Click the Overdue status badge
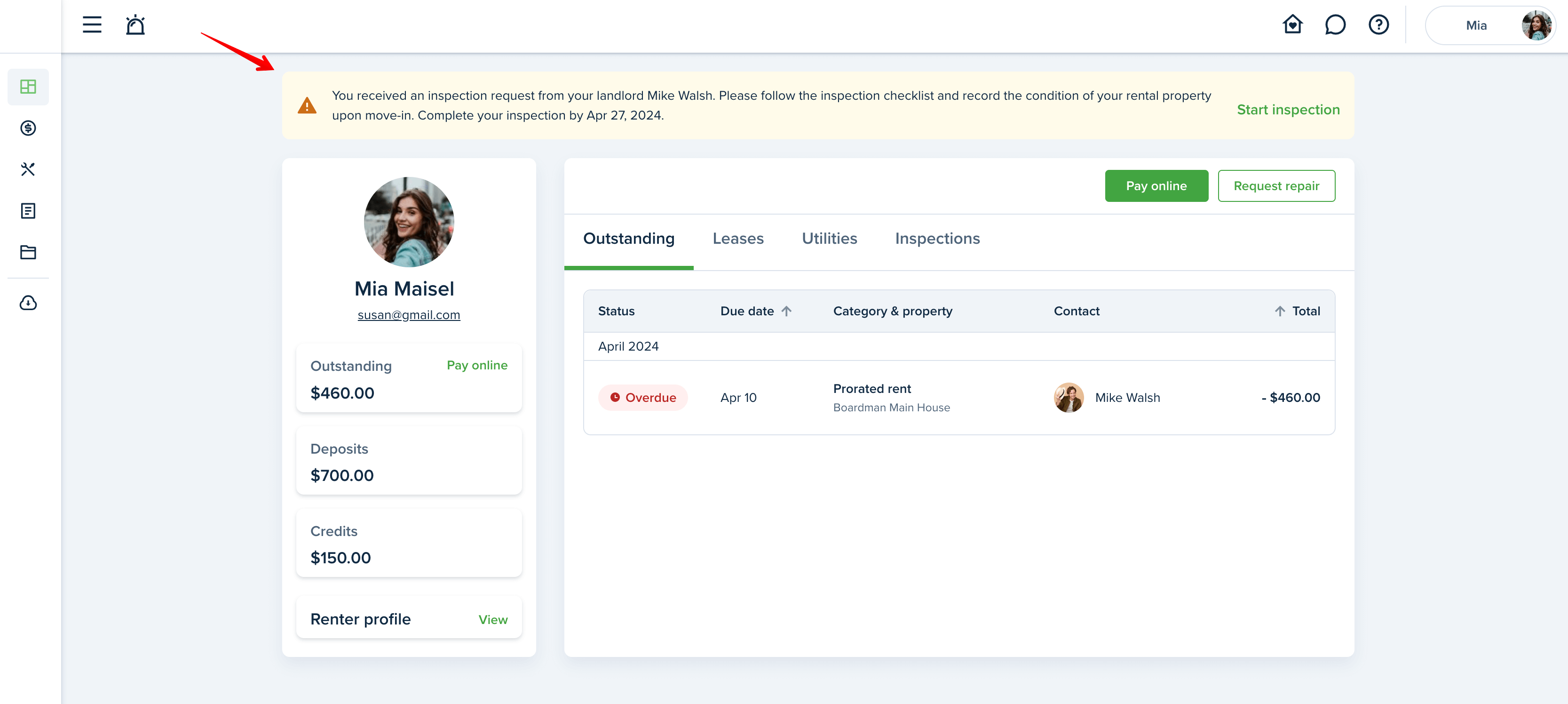Viewport: 1568px width, 704px height. click(643, 398)
